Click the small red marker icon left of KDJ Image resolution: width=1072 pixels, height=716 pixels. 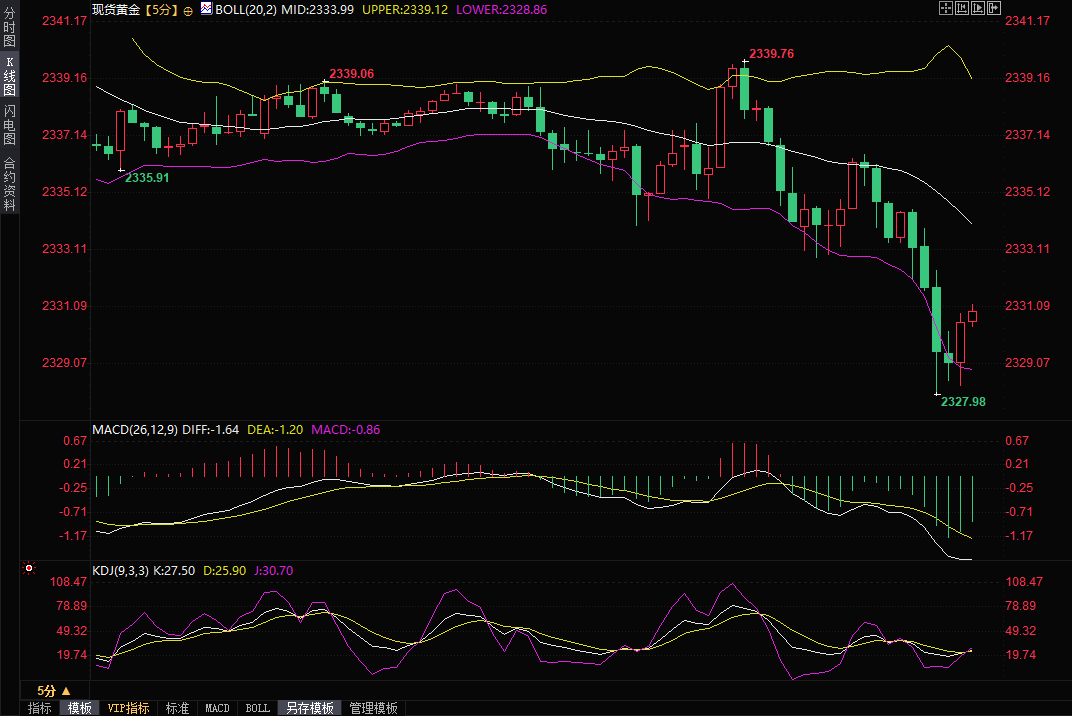click(x=29, y=569)
